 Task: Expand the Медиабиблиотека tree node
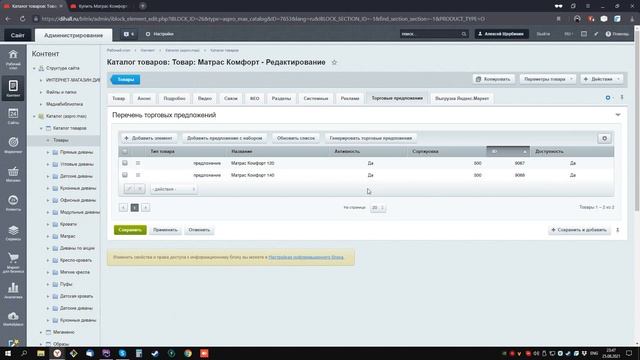point(41,104)
